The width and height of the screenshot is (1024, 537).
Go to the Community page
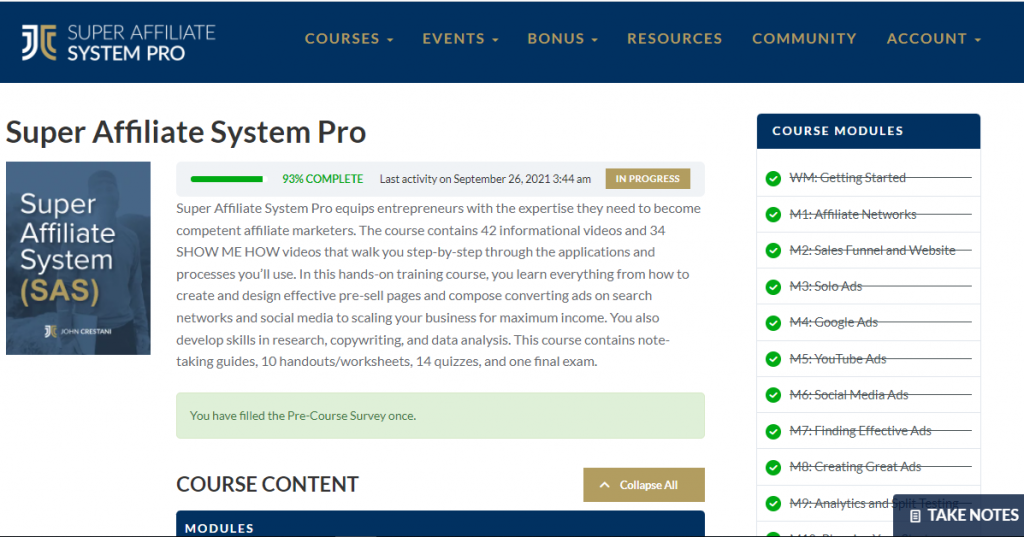804,39
